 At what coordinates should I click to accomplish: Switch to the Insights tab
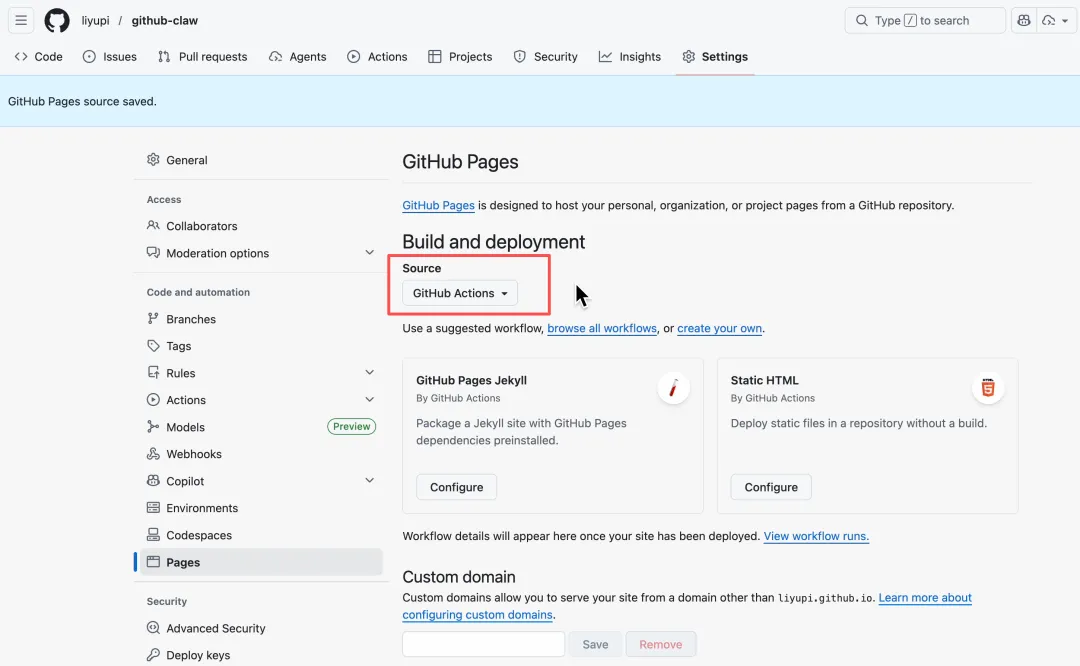(630, 57)
